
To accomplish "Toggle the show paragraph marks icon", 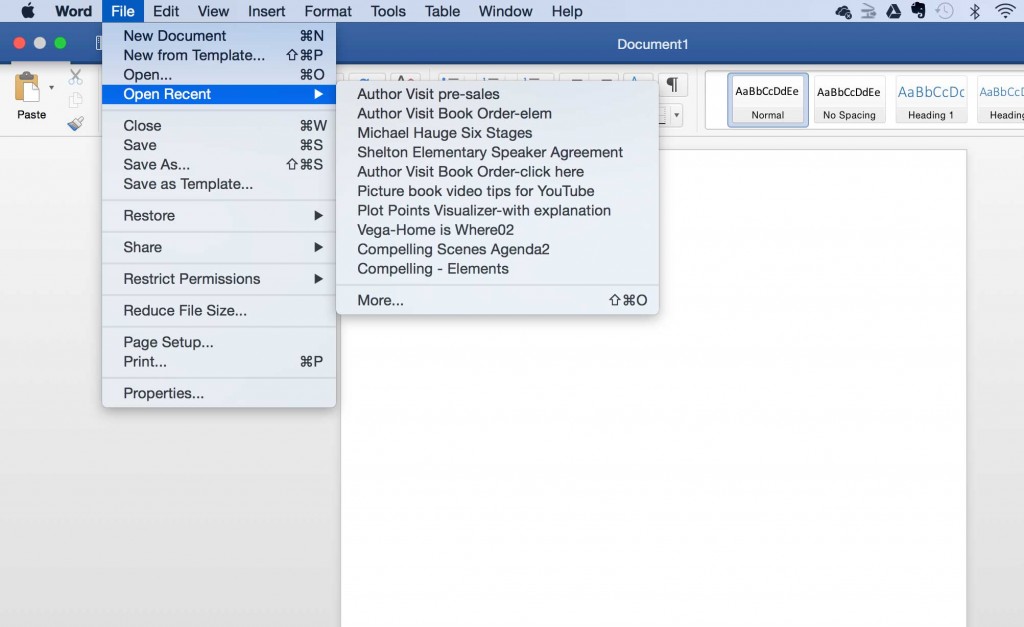I will (672, 84).
